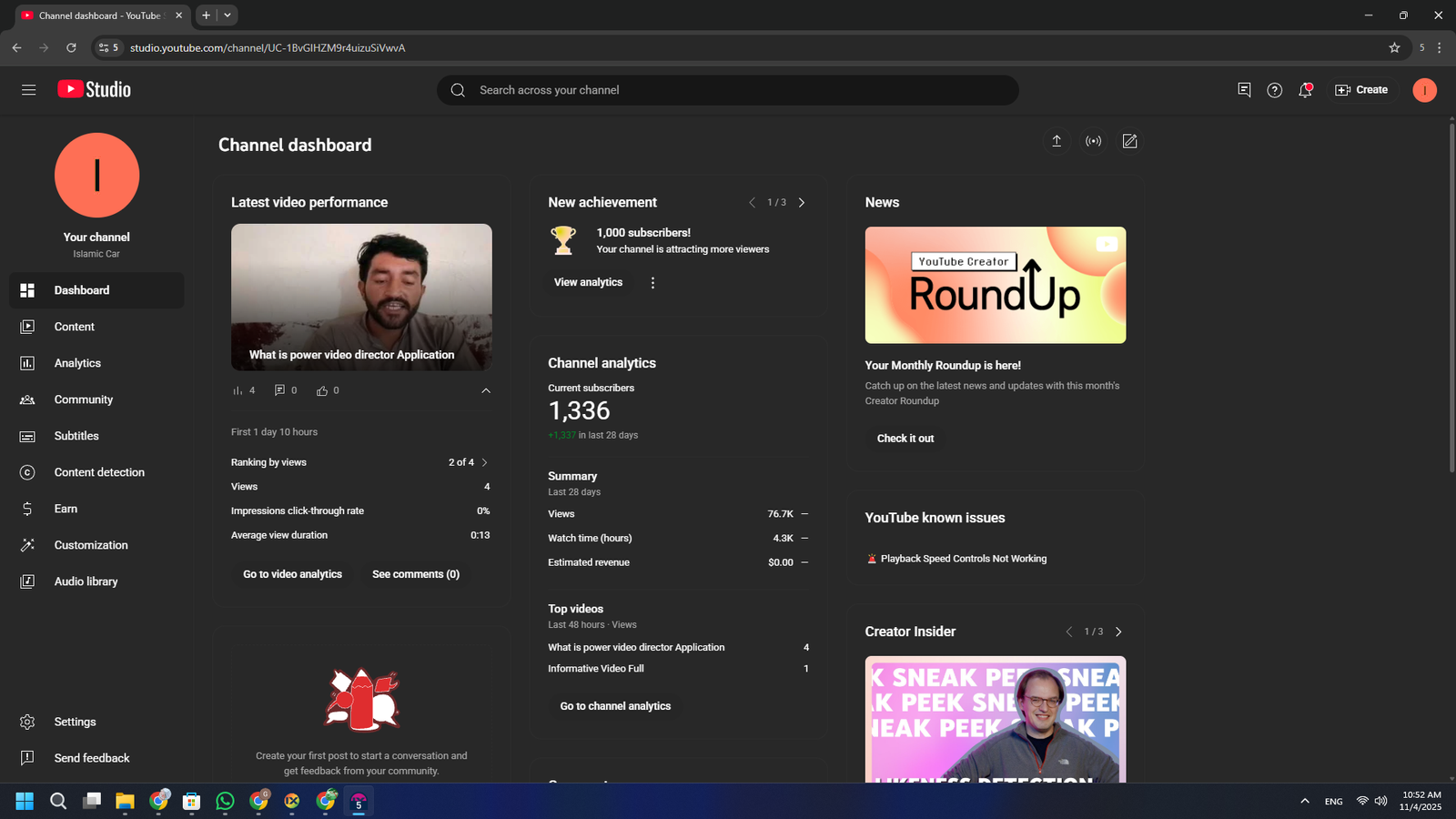Screen dimensions: 1456x819
Task: Collapse the latest video performance details
Action: click(486, 390)
